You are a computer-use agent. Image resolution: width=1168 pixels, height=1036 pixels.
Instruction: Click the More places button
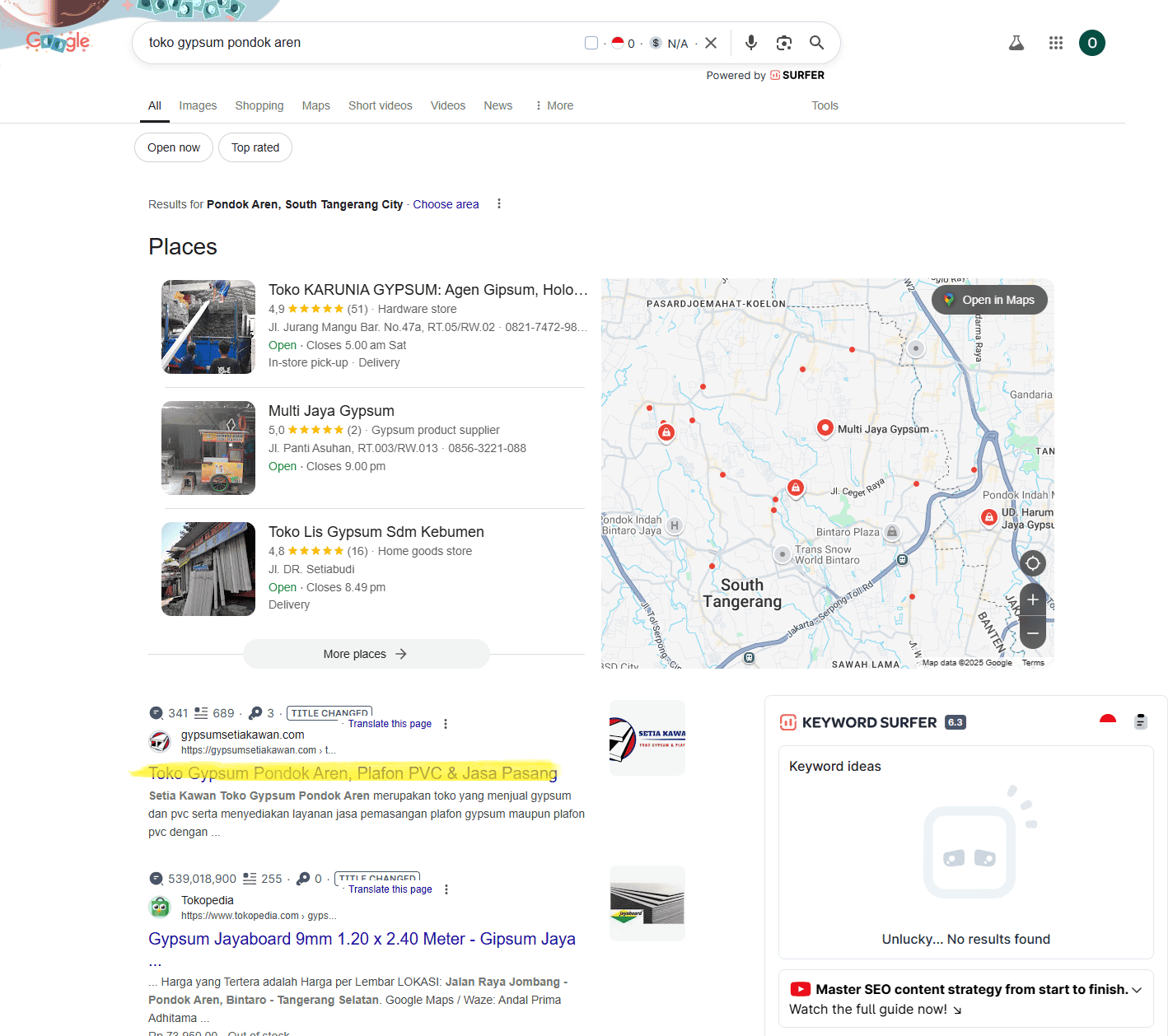pos(366,654)
